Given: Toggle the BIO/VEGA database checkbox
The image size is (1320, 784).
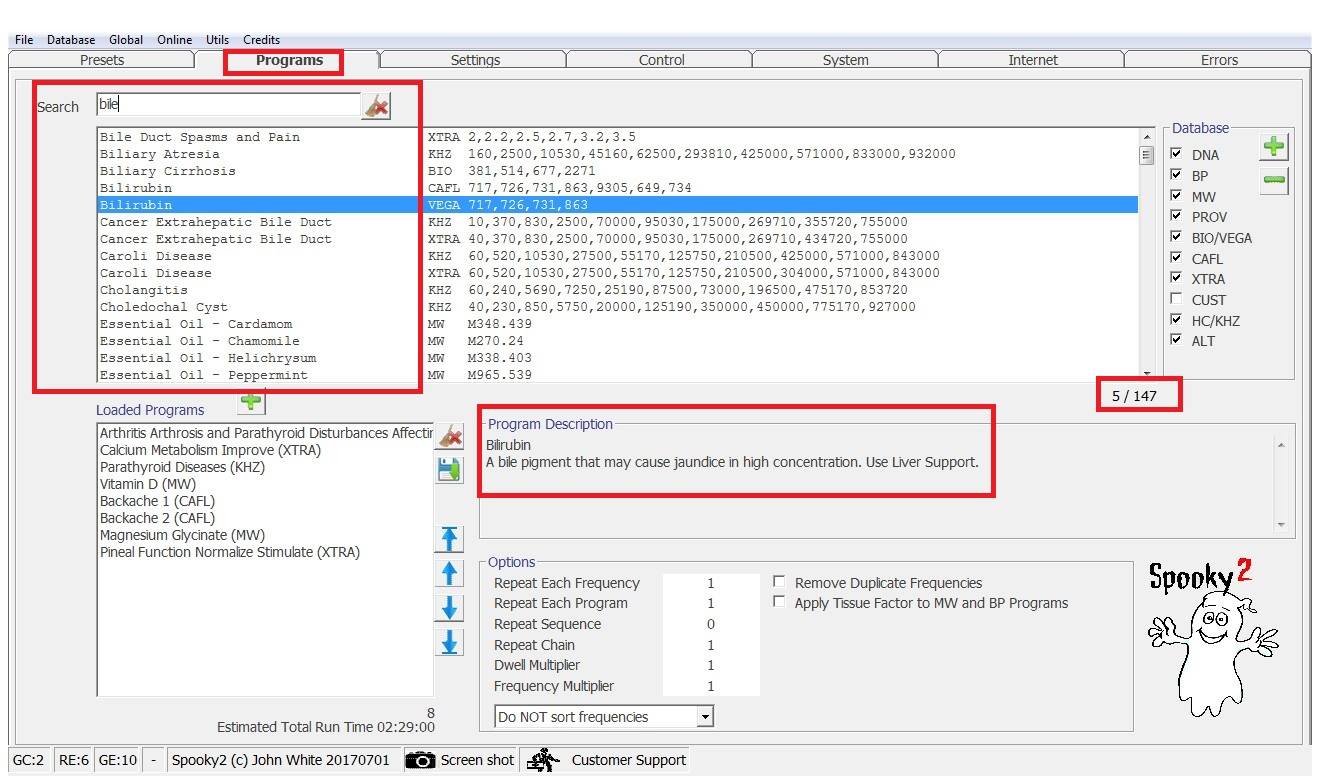Looking at the screenshot, I should (1176, 238).
